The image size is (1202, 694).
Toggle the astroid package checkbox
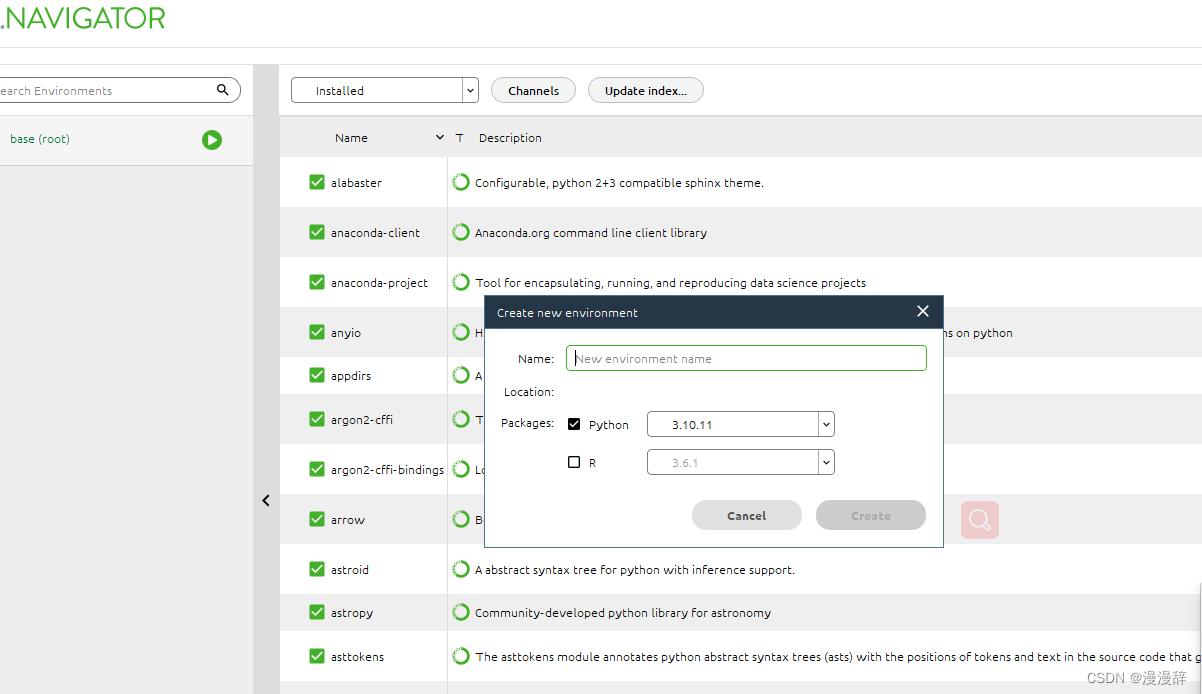coord(317,569)
